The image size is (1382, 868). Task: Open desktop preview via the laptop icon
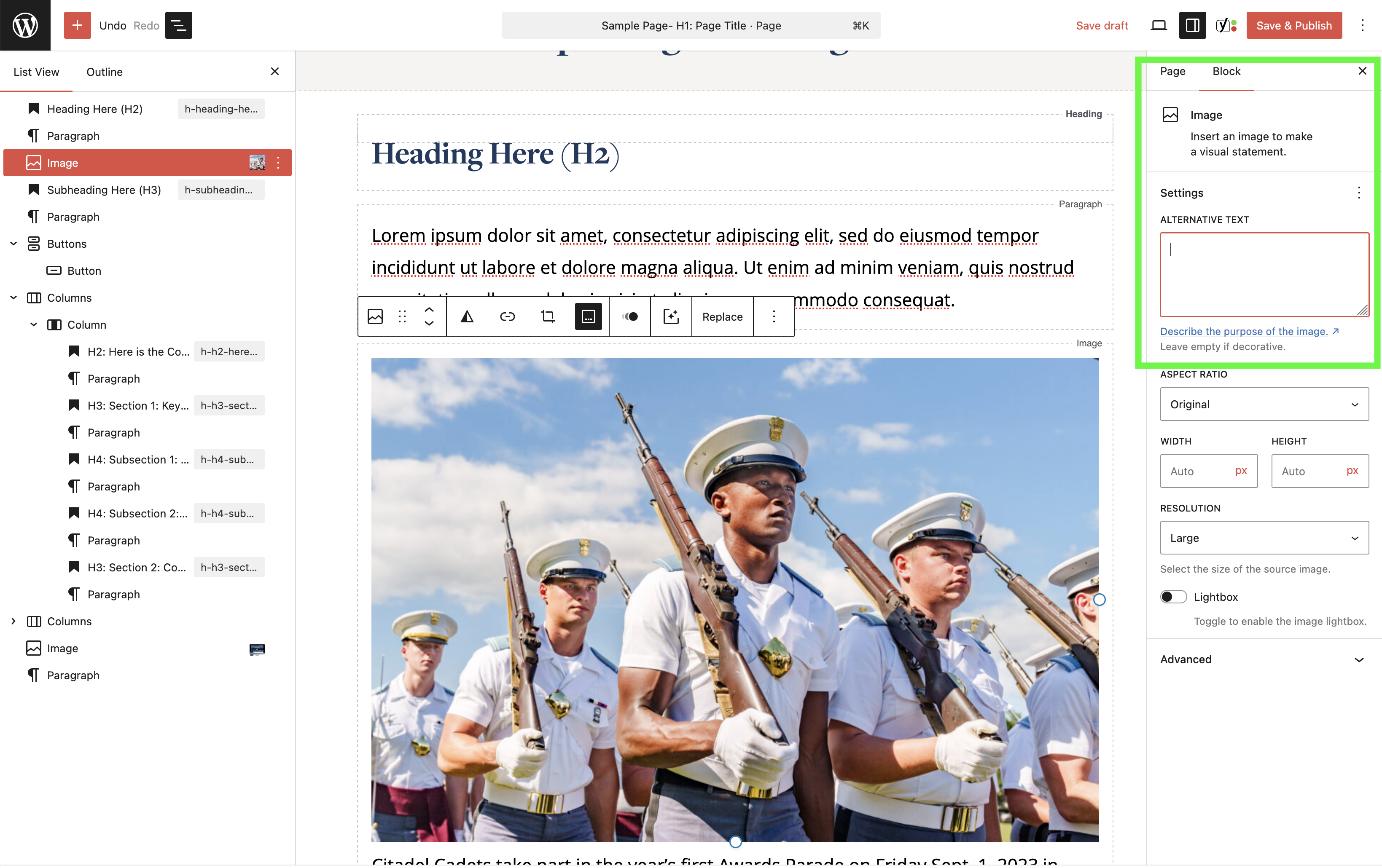pos(1159,25)
